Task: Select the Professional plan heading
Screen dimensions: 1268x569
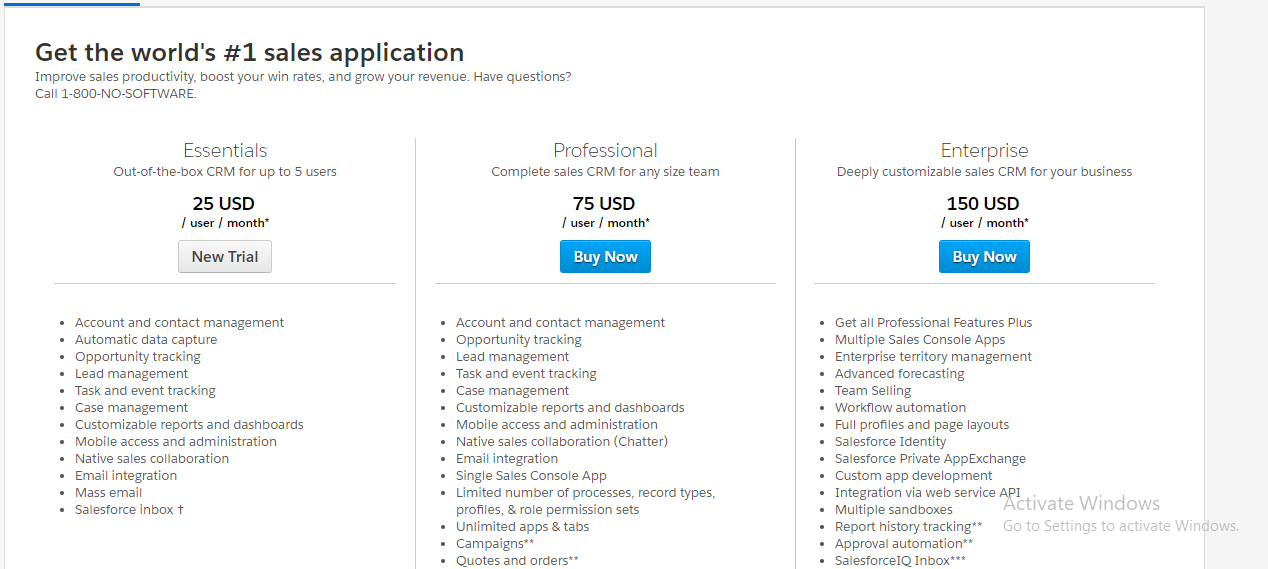Action: [x=605, y=151]
